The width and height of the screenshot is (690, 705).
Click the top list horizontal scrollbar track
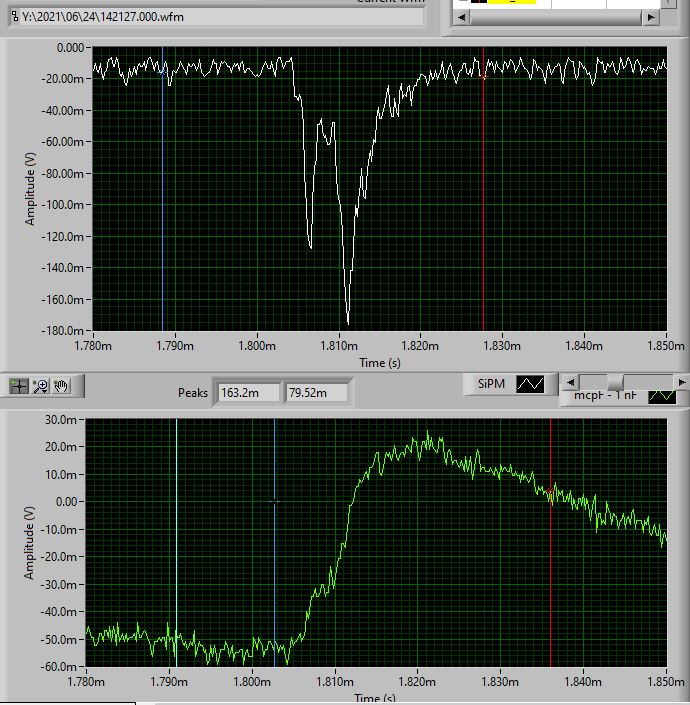(x=556, y=18)
